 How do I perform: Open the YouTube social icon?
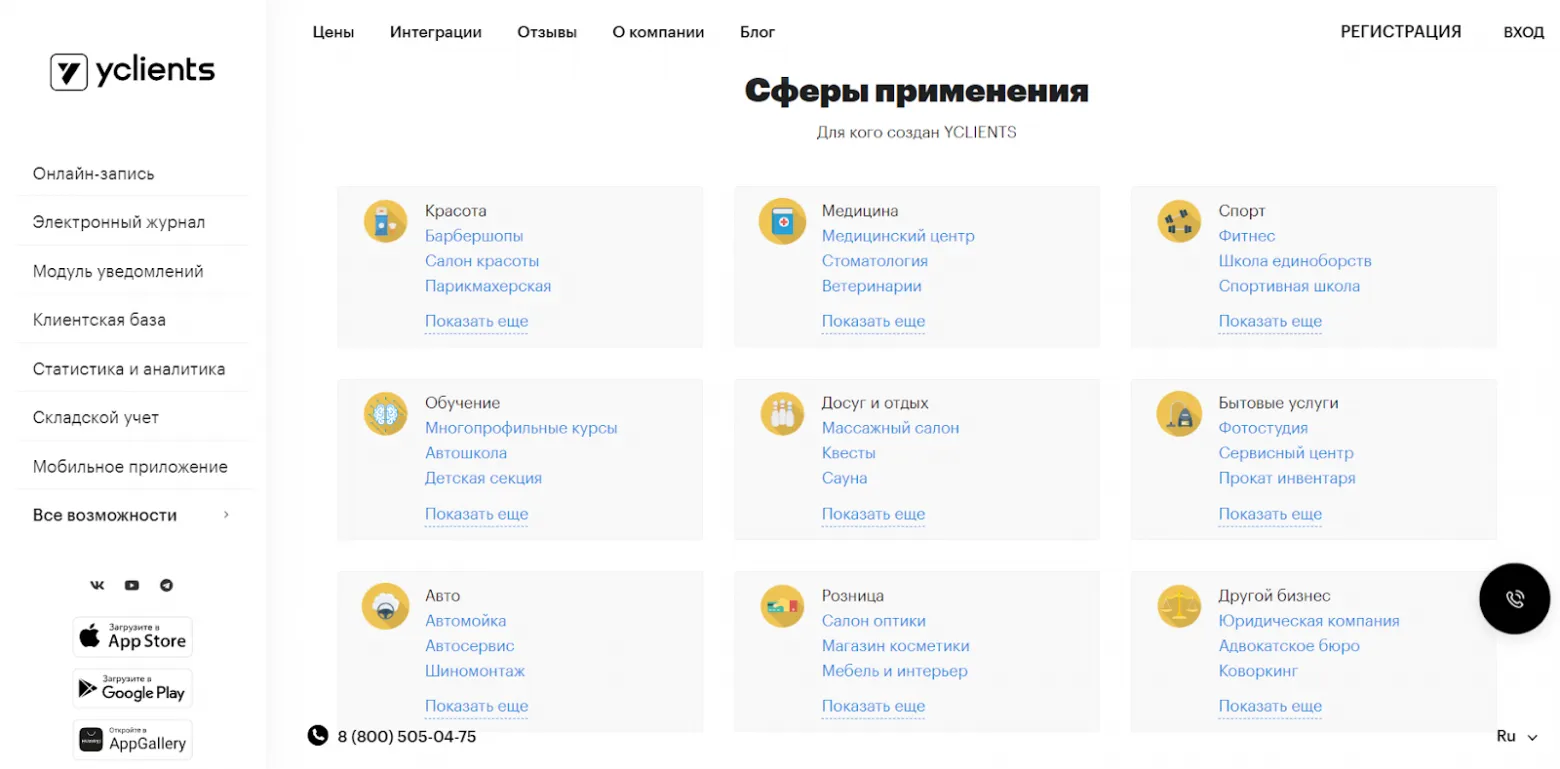tap(132, 585)
